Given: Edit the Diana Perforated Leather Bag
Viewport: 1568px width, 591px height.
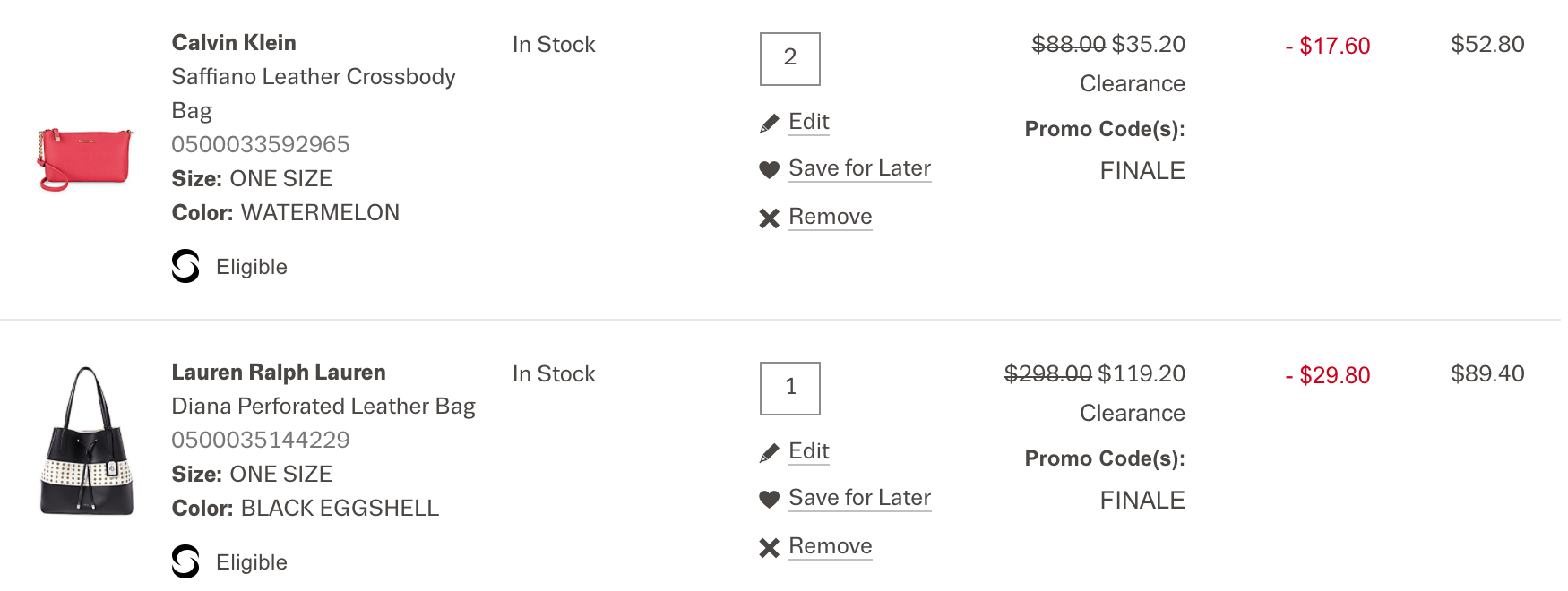Looking at the screenshot, I should click(809, 451).
